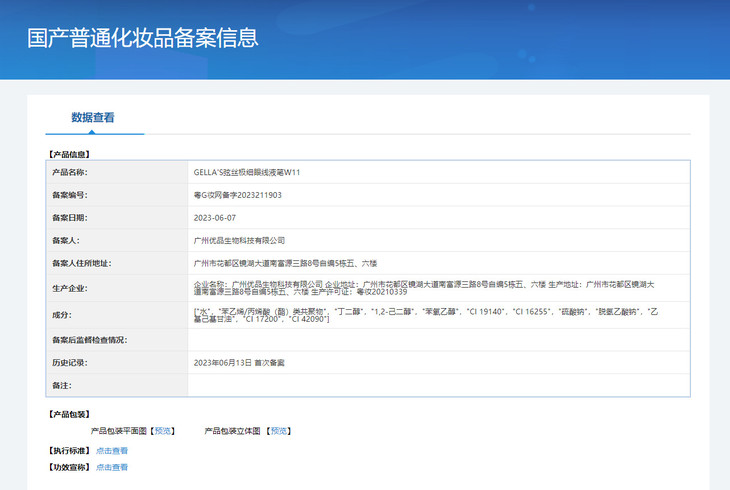Open 点击查看 link next to 执行标准
Image resolution: width=730 pixels, height=490 pixels.
[x=112, y=451]
